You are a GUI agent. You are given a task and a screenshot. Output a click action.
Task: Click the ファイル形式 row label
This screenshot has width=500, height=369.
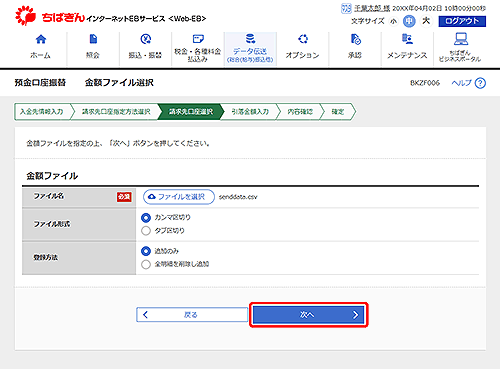coord(52,224)
